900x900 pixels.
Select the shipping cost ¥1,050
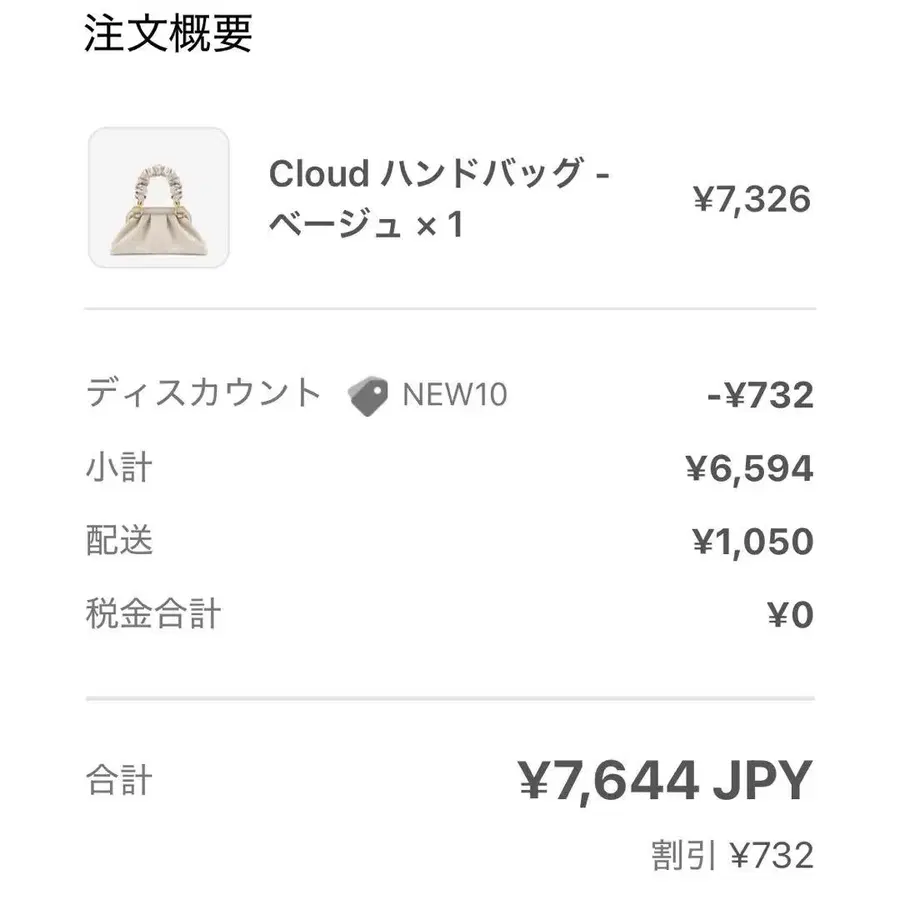[x=753, y=542]
